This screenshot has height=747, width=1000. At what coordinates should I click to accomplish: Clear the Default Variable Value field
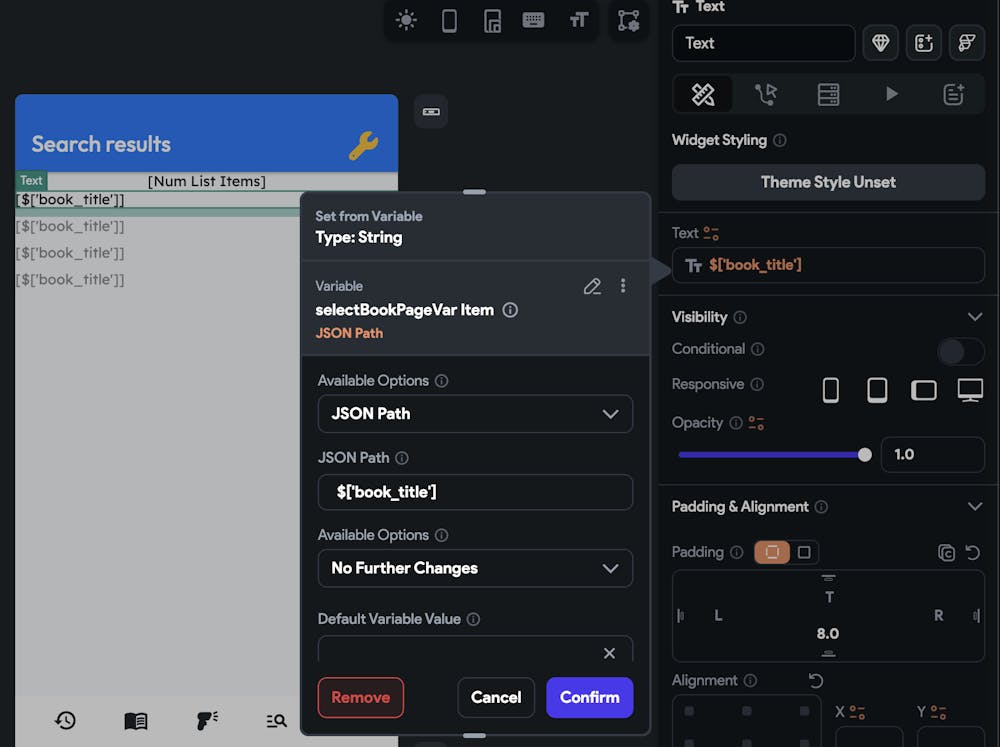click(609, 653)
